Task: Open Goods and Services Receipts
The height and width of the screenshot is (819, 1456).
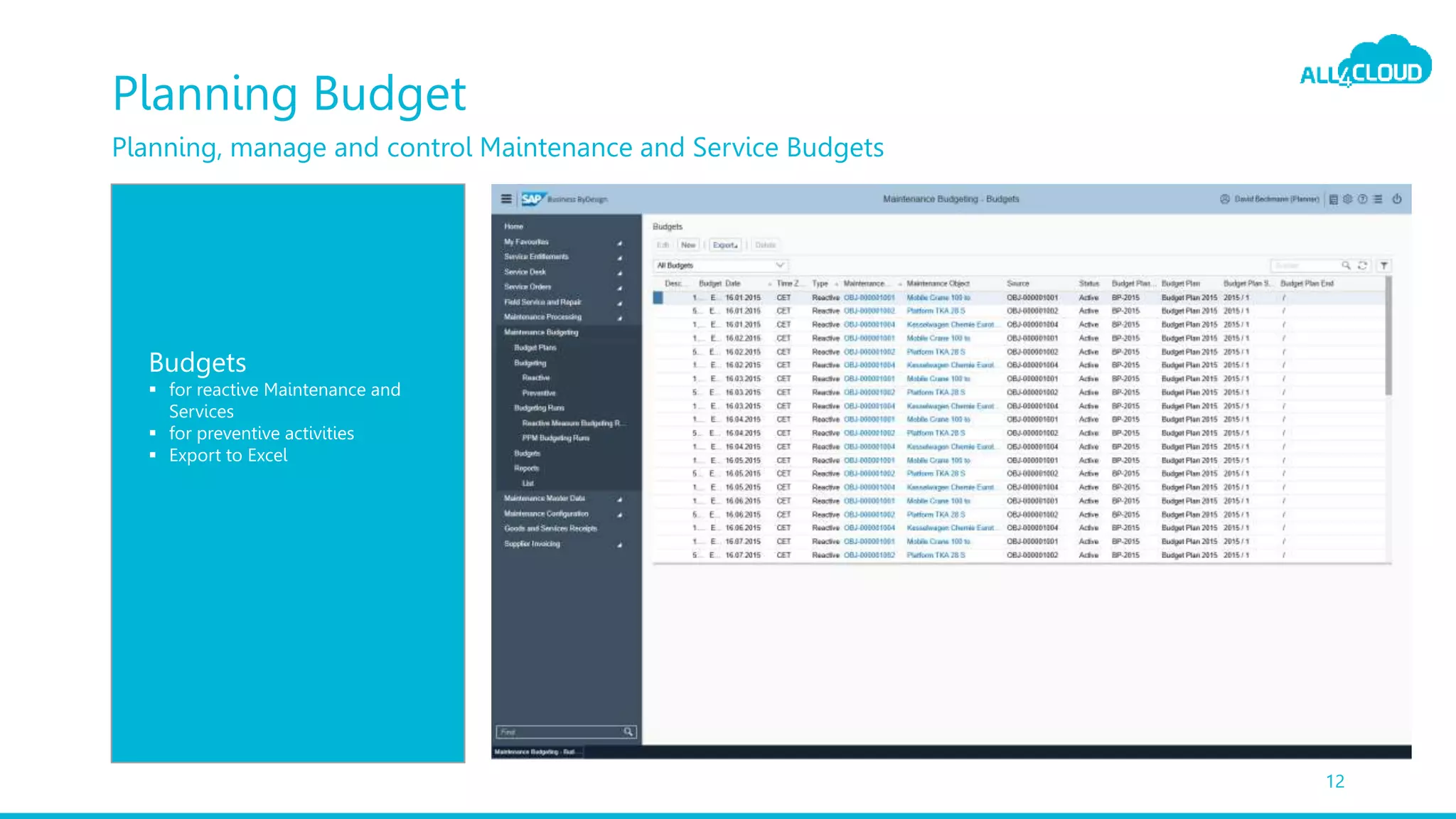Action: (551, 528)
